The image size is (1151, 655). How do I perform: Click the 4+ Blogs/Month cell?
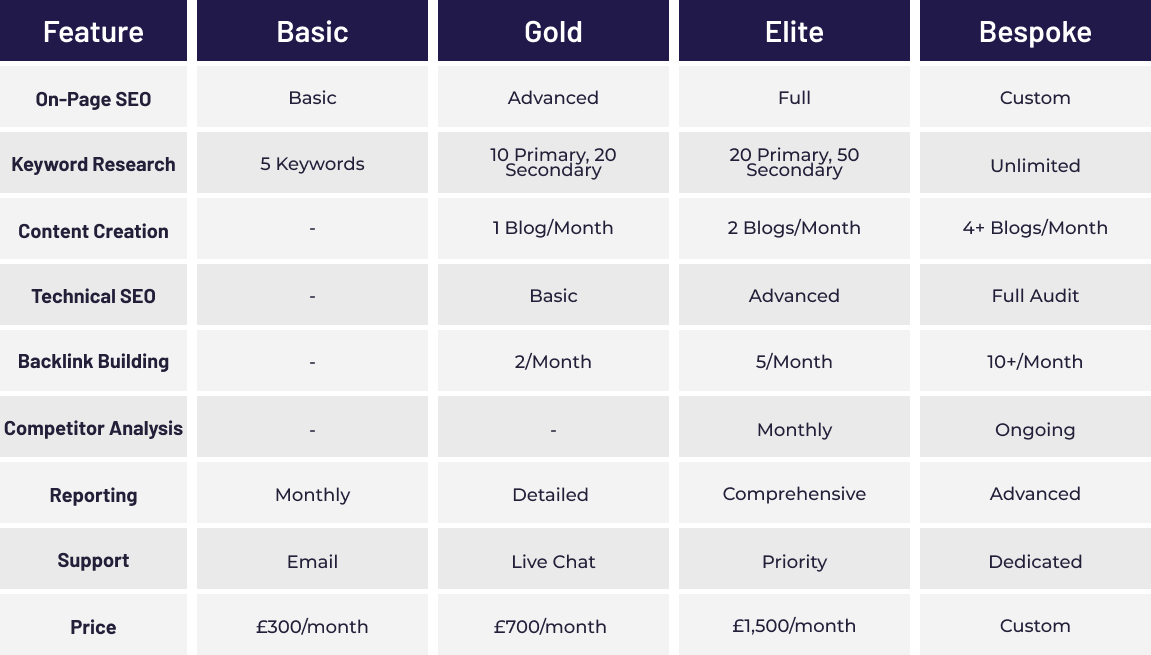coord(1035,228)
